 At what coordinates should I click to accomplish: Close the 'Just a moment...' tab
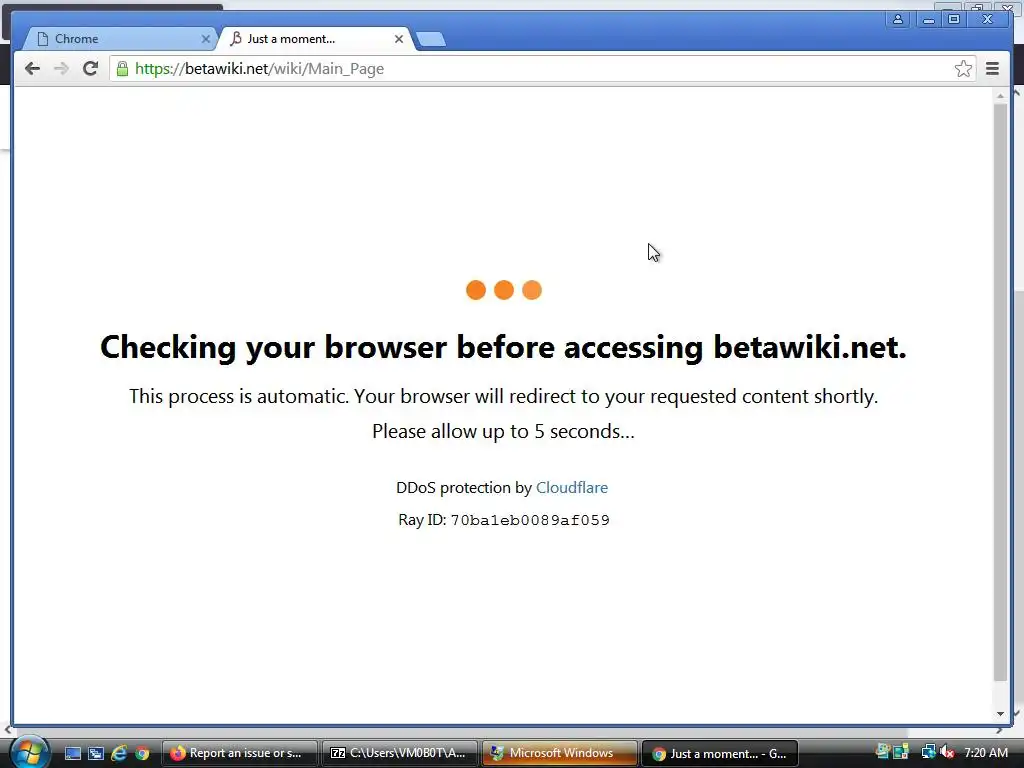coord(398,39)
